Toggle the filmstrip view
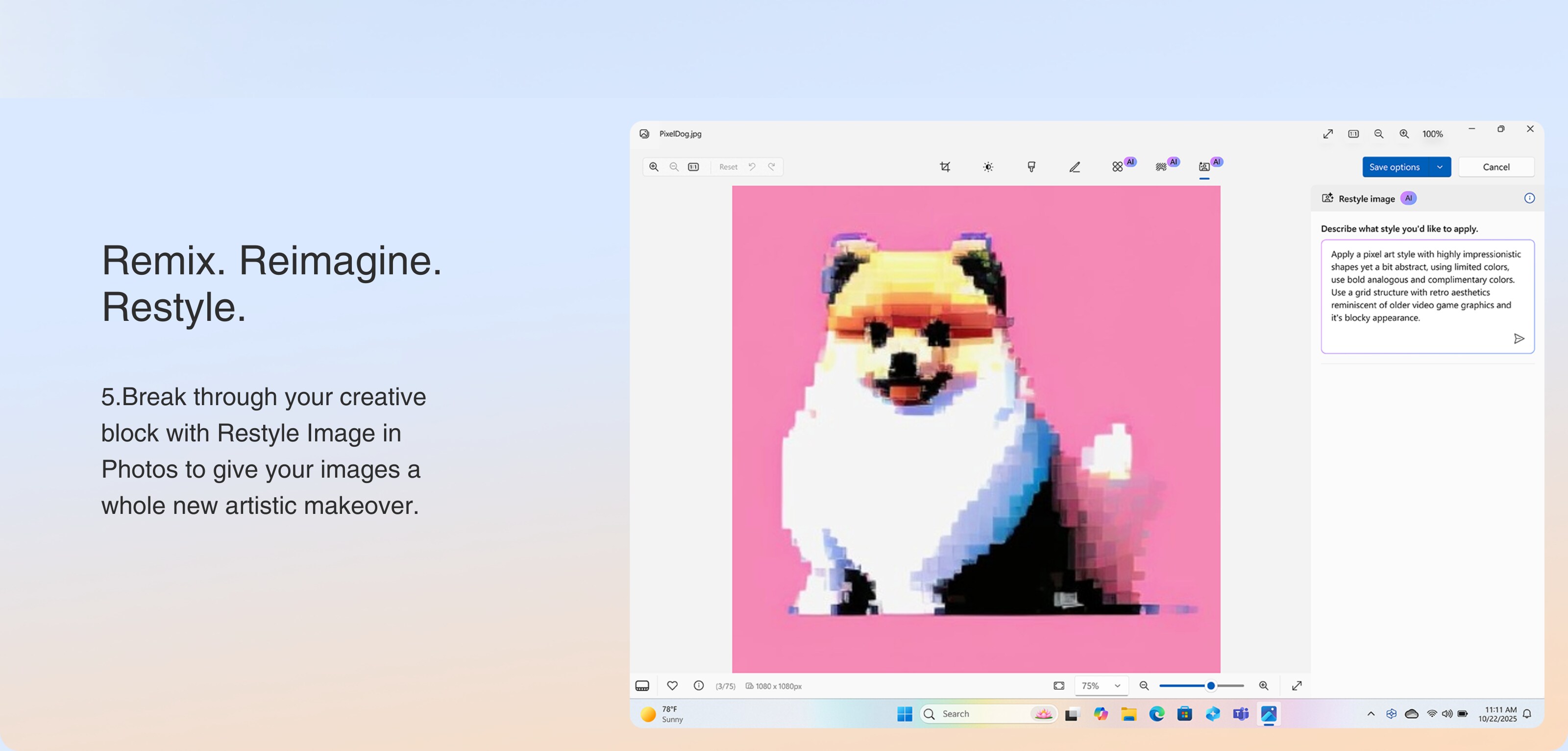 click(643, 686)
